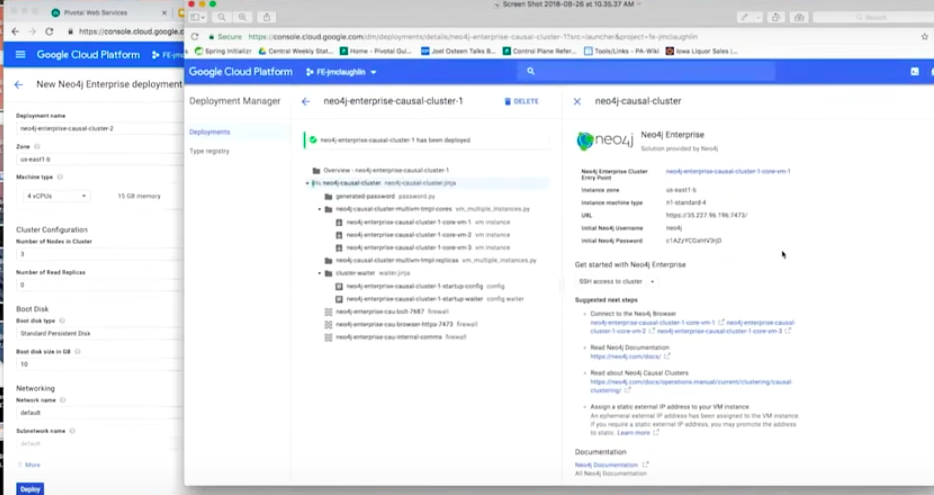This screenshot has width=934, height=495.
Task: Click the Network name help icon
Action: [x=63, y=400]
